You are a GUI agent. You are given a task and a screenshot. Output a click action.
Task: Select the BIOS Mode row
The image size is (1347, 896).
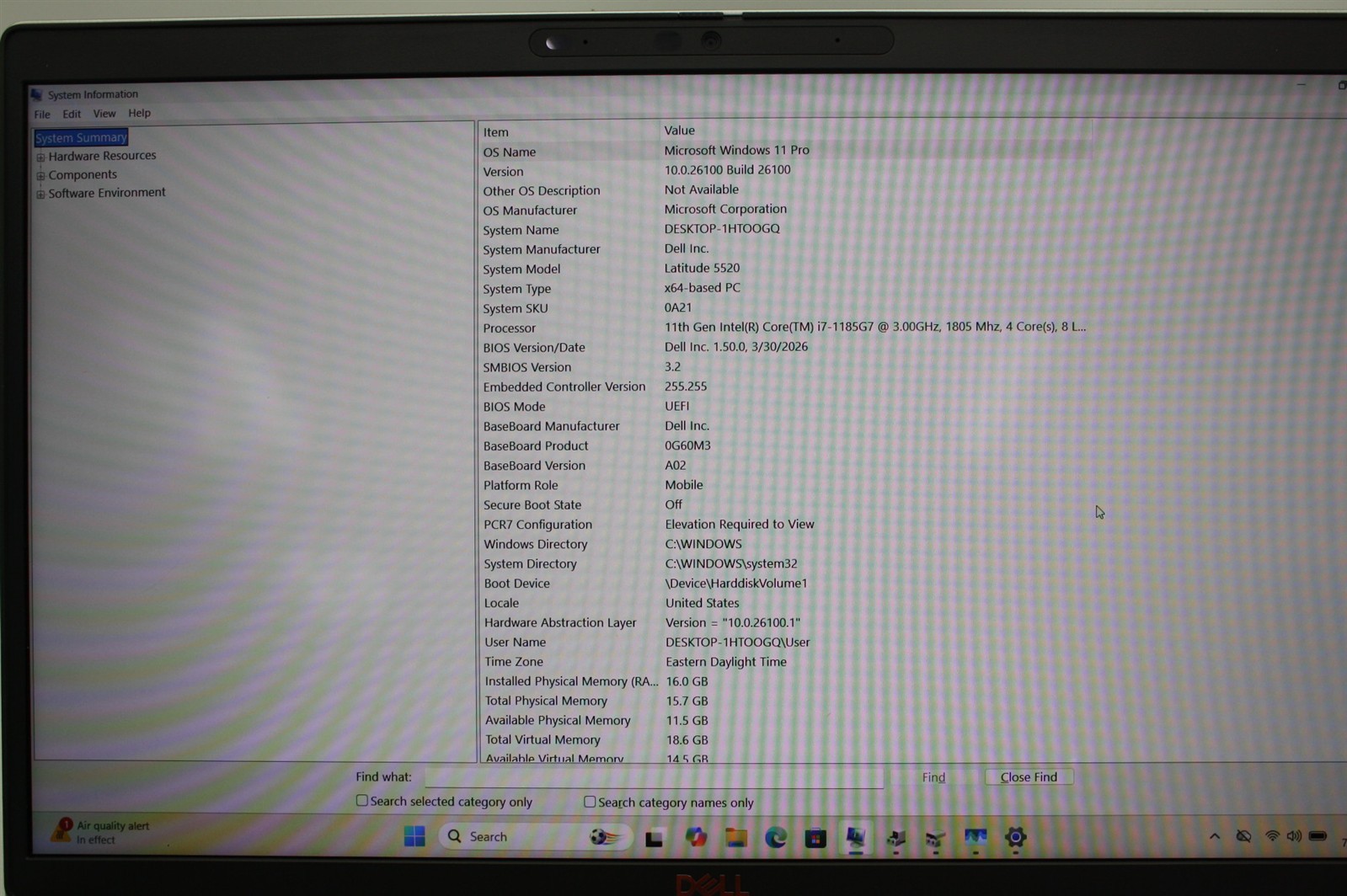pyautogui.click(x=785, y=406)
